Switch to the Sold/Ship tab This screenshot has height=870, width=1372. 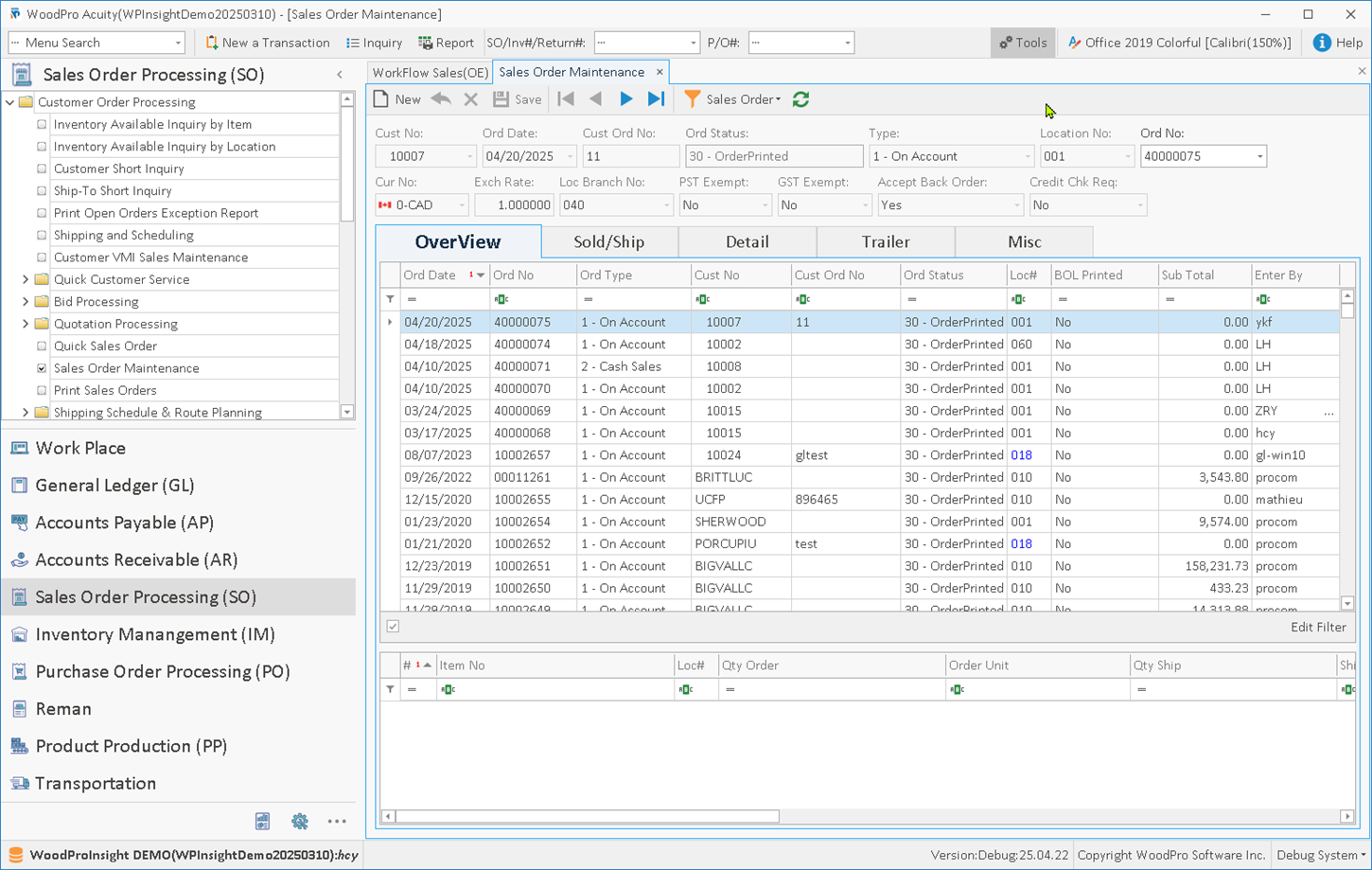608,242
